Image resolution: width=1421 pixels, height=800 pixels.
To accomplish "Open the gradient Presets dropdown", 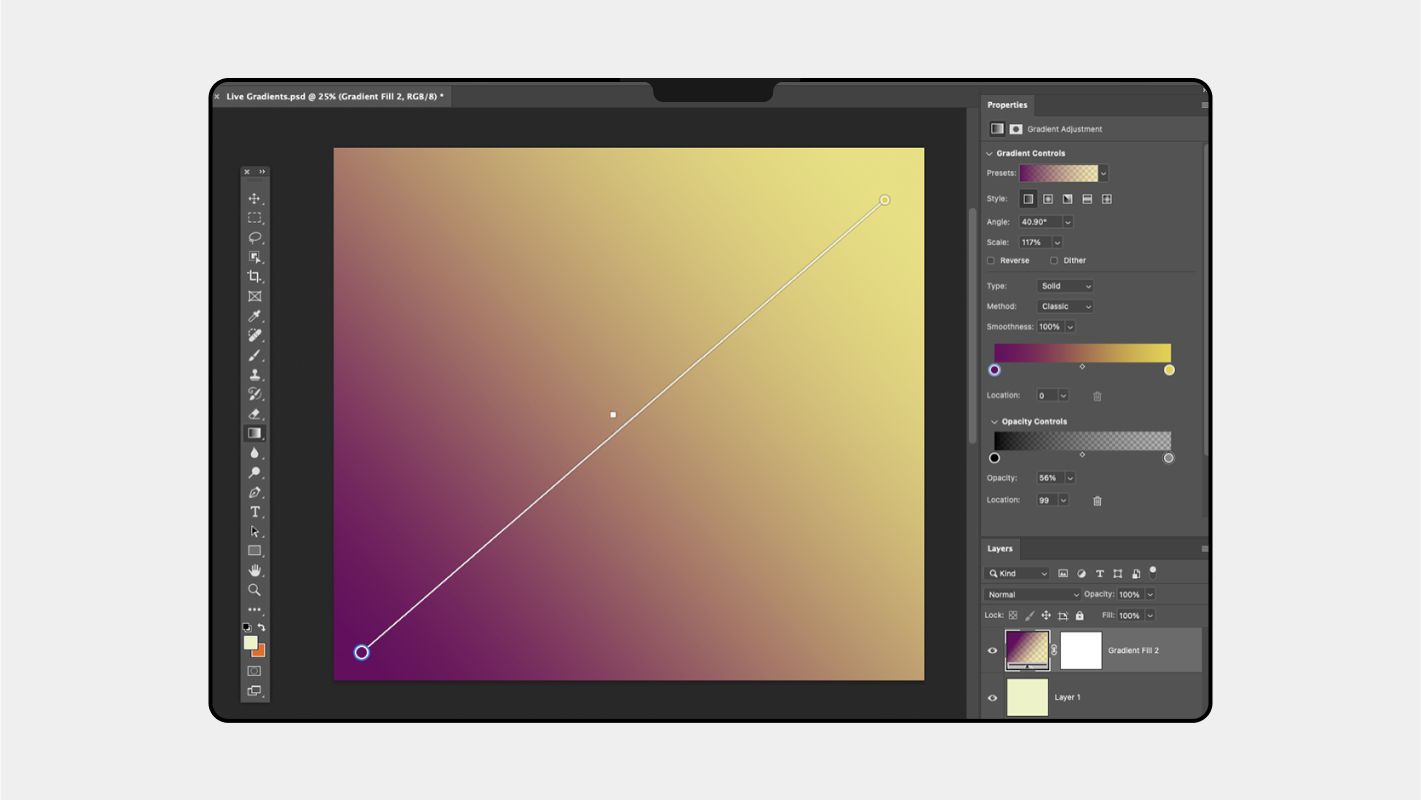I will coord(1102,173).
